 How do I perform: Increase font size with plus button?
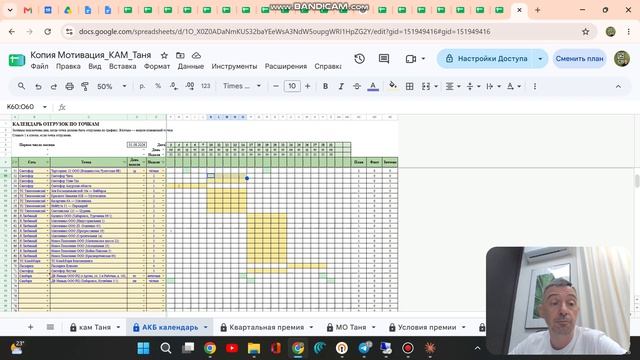[x=308, y=86]
